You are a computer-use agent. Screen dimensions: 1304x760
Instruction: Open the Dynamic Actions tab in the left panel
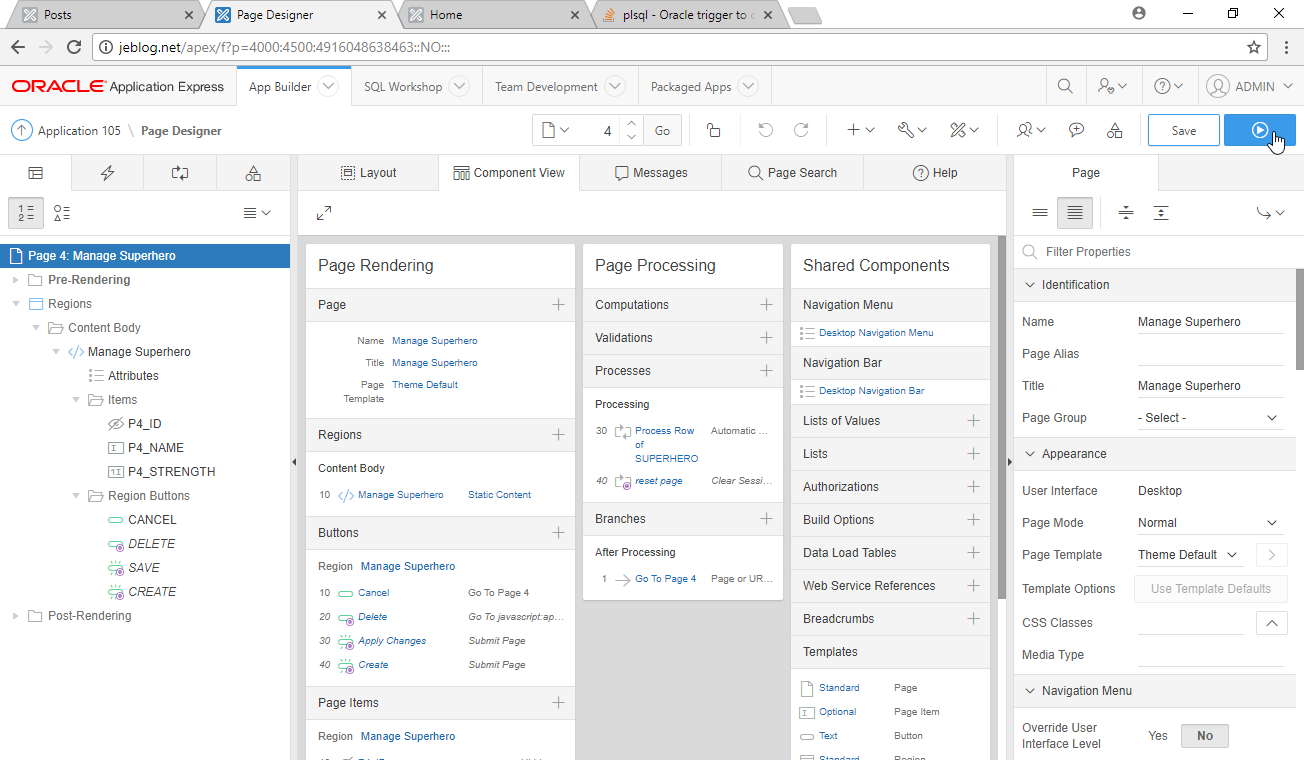(107, 172)
